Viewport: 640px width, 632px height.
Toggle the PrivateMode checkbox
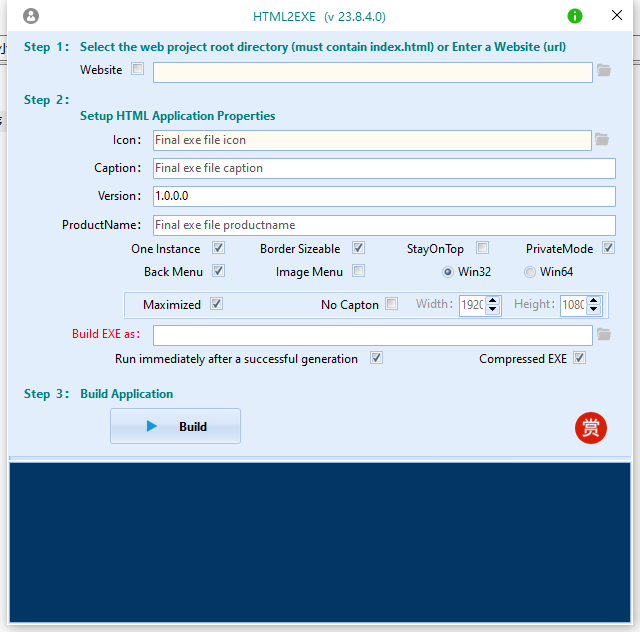pos(608,248)
